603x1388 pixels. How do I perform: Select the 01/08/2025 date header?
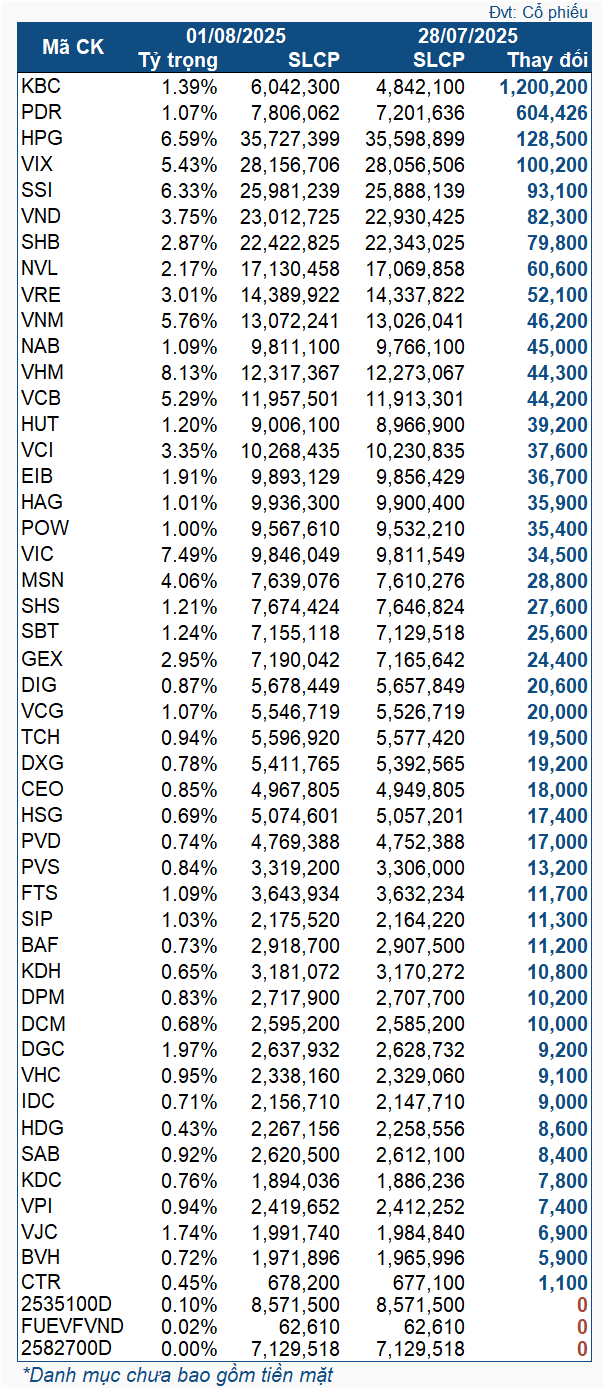(x=237, y=36)
